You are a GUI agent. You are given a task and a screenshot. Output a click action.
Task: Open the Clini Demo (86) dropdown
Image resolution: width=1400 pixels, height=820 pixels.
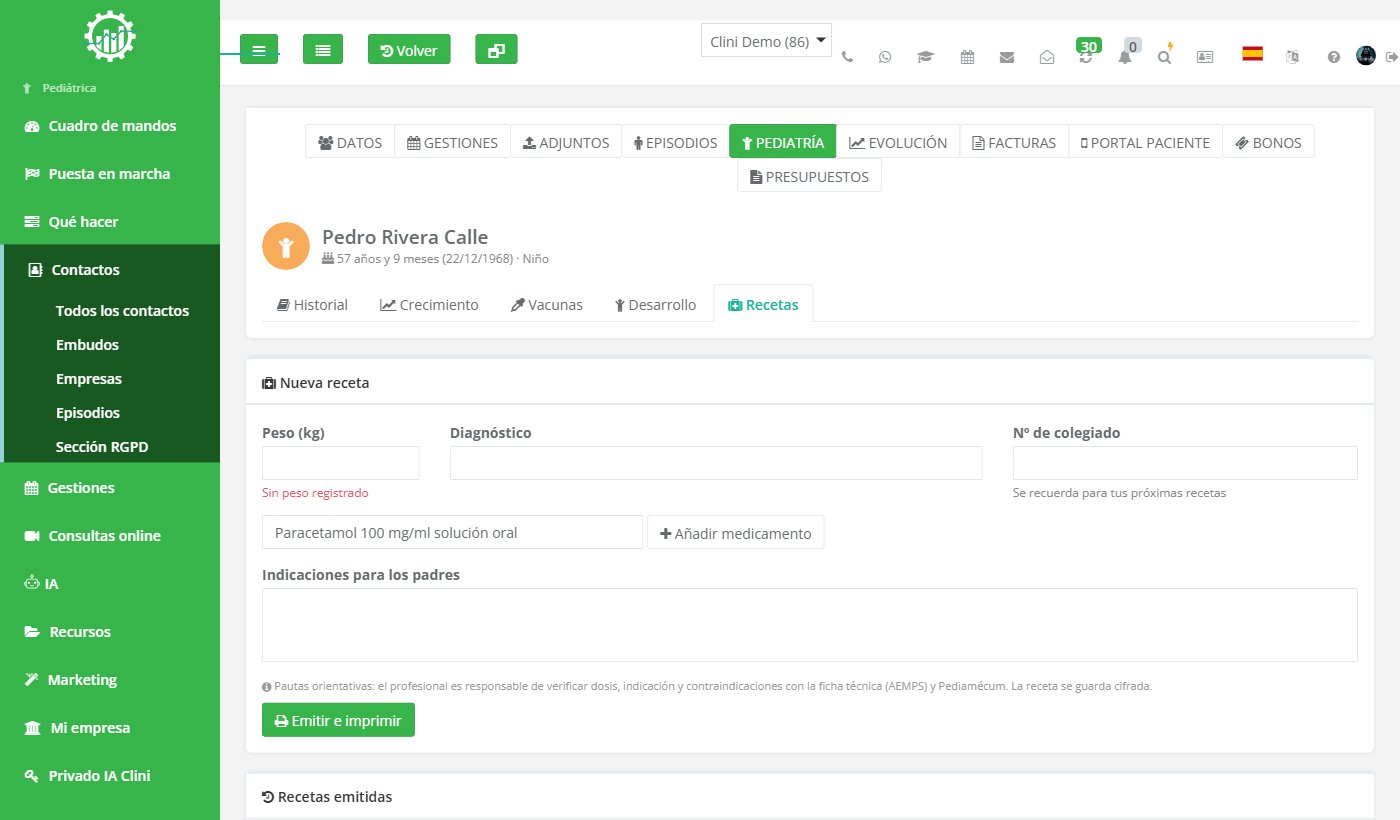[766, 41]
